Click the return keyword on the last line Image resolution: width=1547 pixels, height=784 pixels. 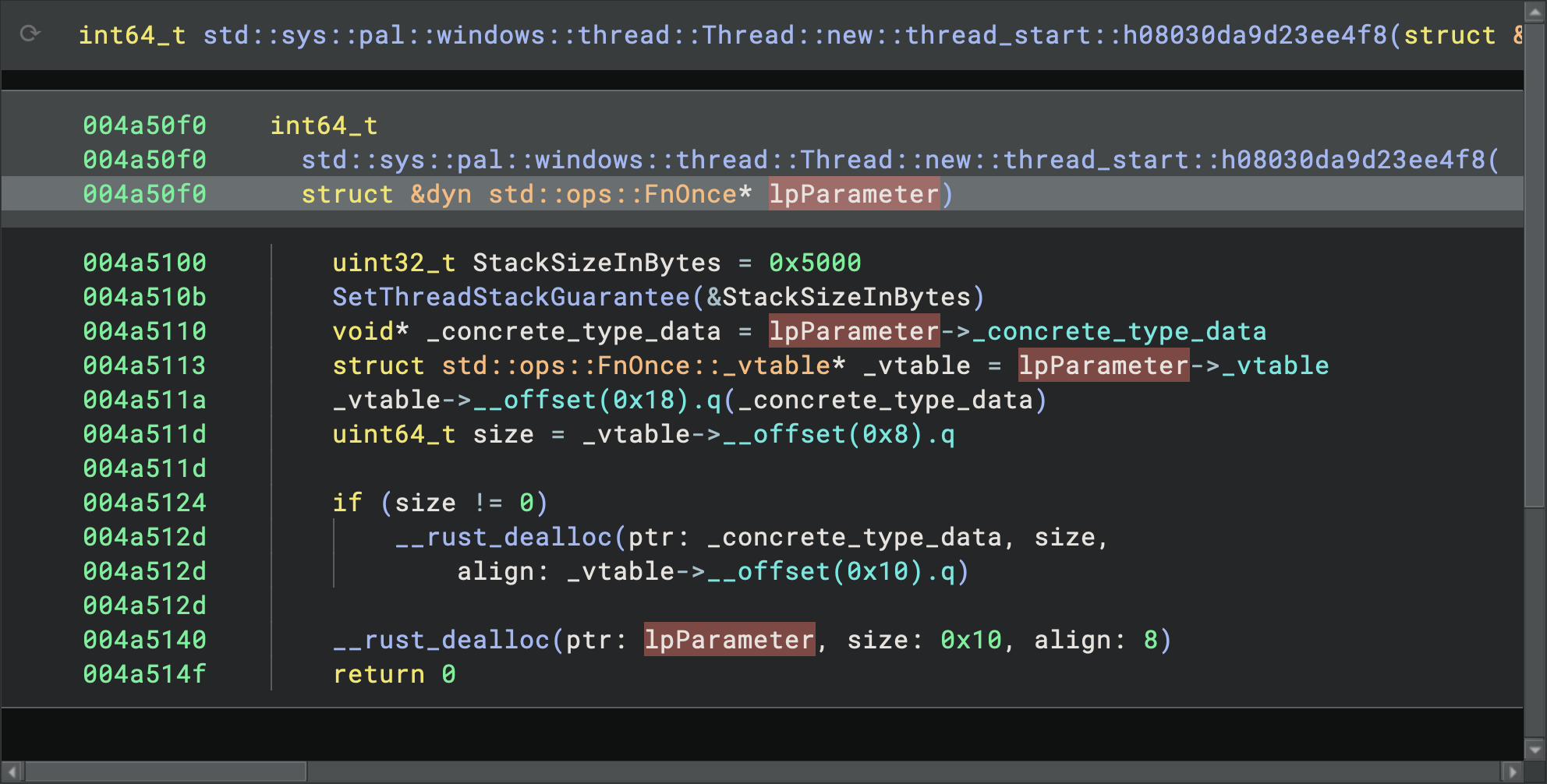[379, 674]
